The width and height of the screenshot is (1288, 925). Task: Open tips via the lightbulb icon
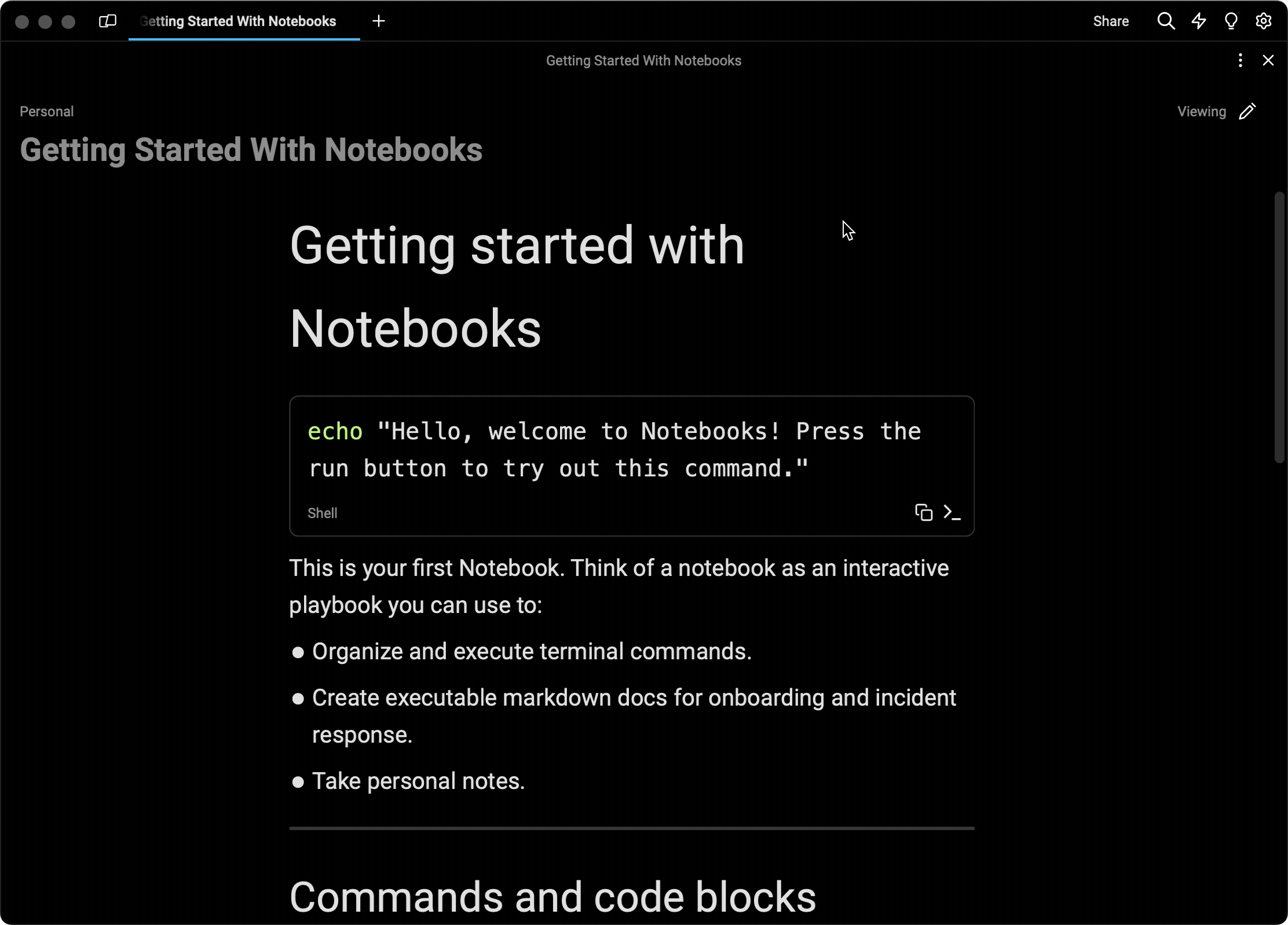pyautogui.click(x=1231, y=21)
